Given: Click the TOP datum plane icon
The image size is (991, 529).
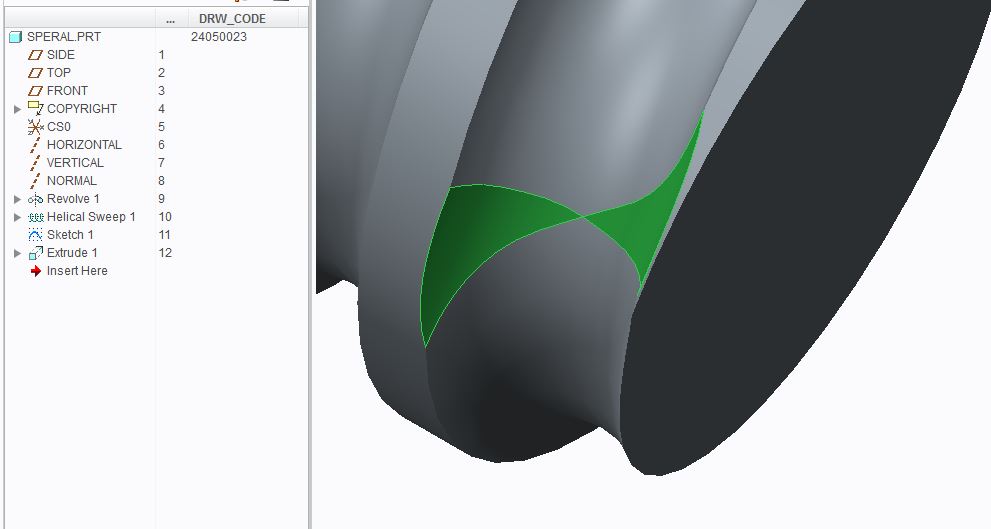Looking at the screenshot, I should [35, 73].
